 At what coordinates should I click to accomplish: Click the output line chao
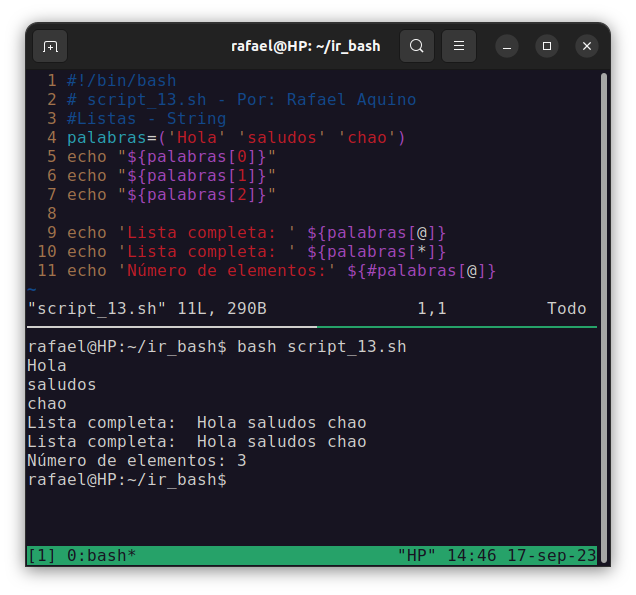tap(47, 404)
